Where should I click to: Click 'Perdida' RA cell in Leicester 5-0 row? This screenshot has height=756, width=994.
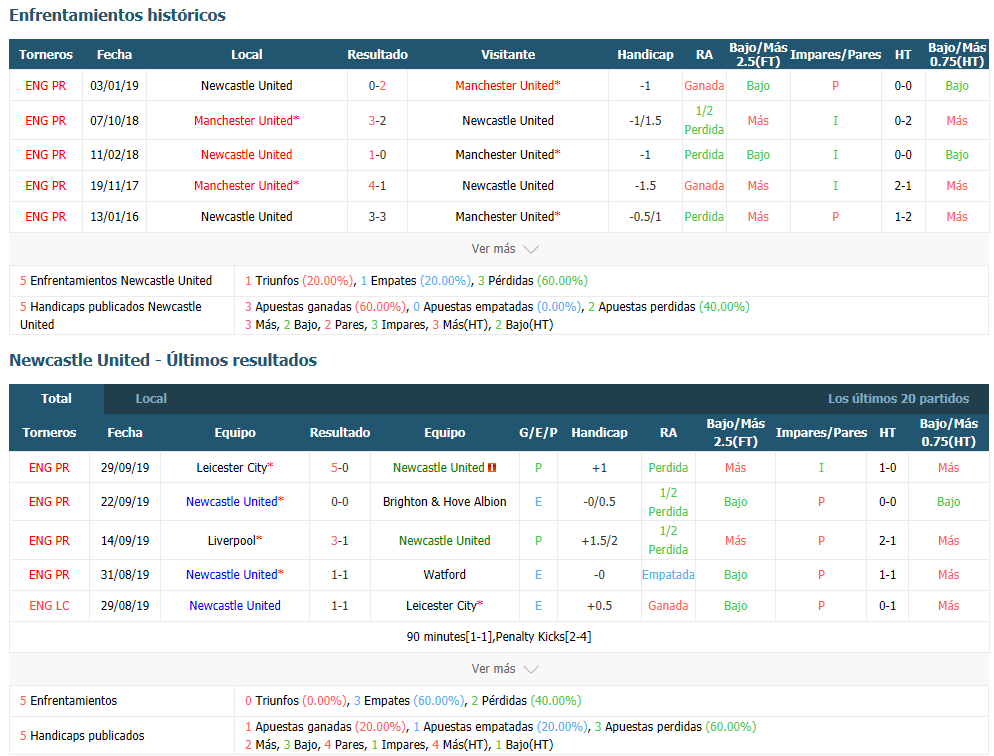click(x=668, y=468)
